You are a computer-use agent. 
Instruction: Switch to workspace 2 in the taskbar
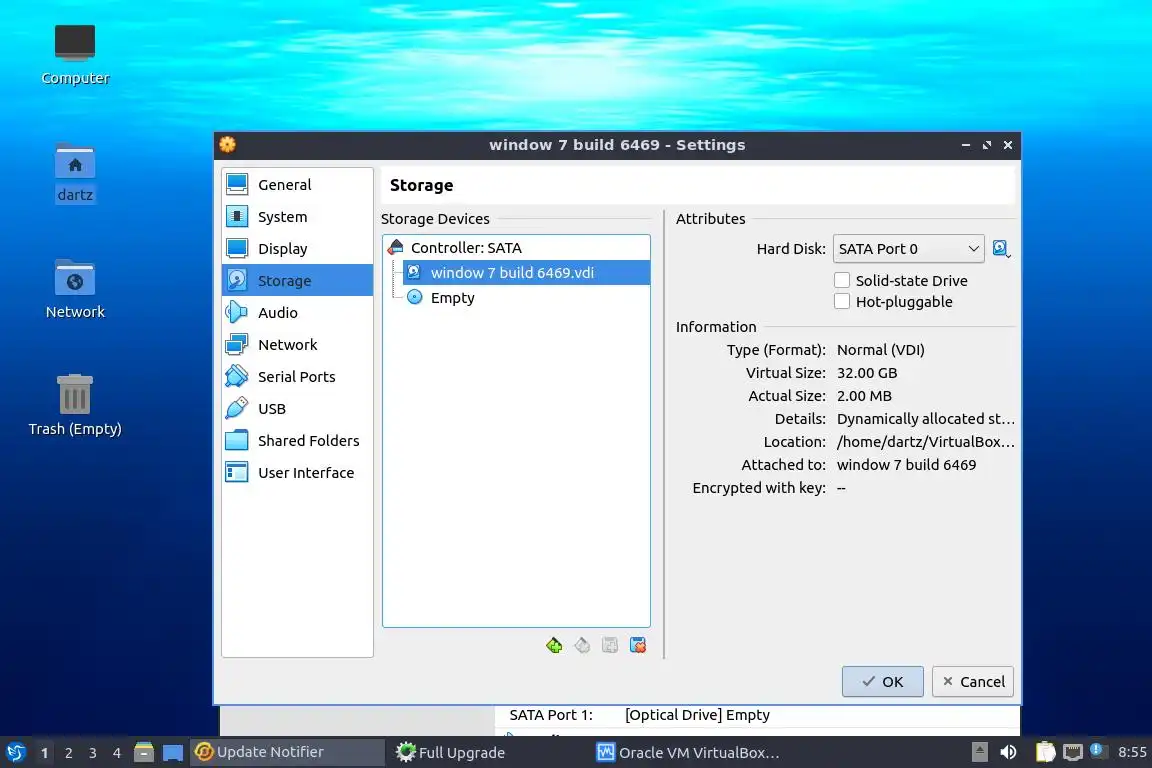[68, 753]
